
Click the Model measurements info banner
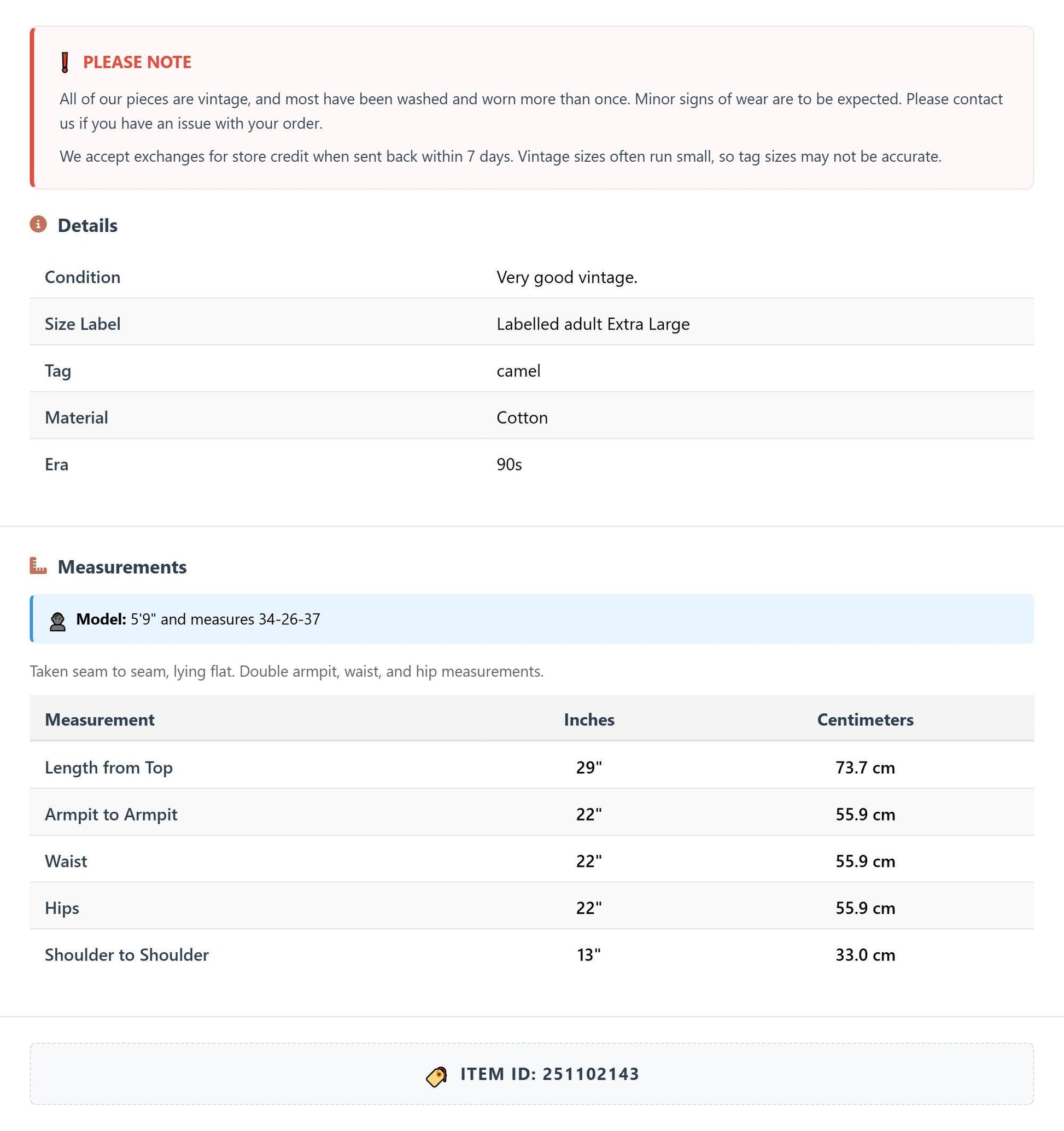[x=531, y=618]
